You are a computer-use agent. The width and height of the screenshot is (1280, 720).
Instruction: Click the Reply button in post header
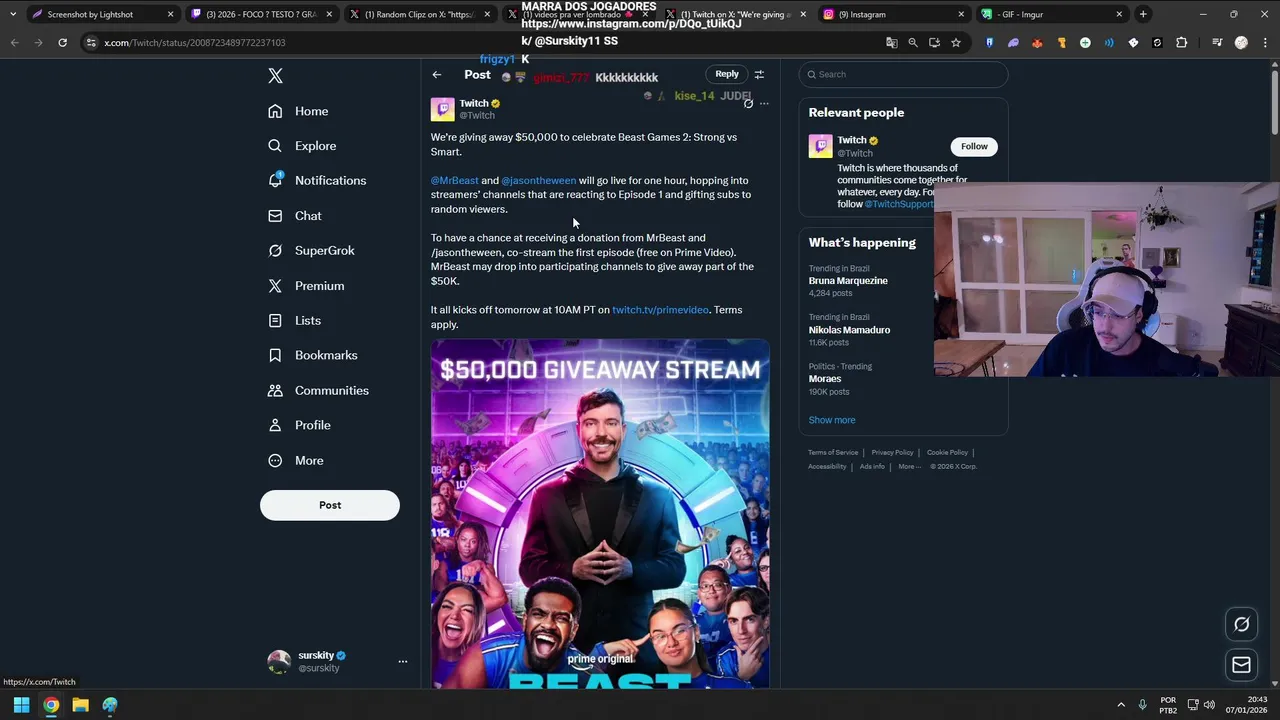coord(727,74)
